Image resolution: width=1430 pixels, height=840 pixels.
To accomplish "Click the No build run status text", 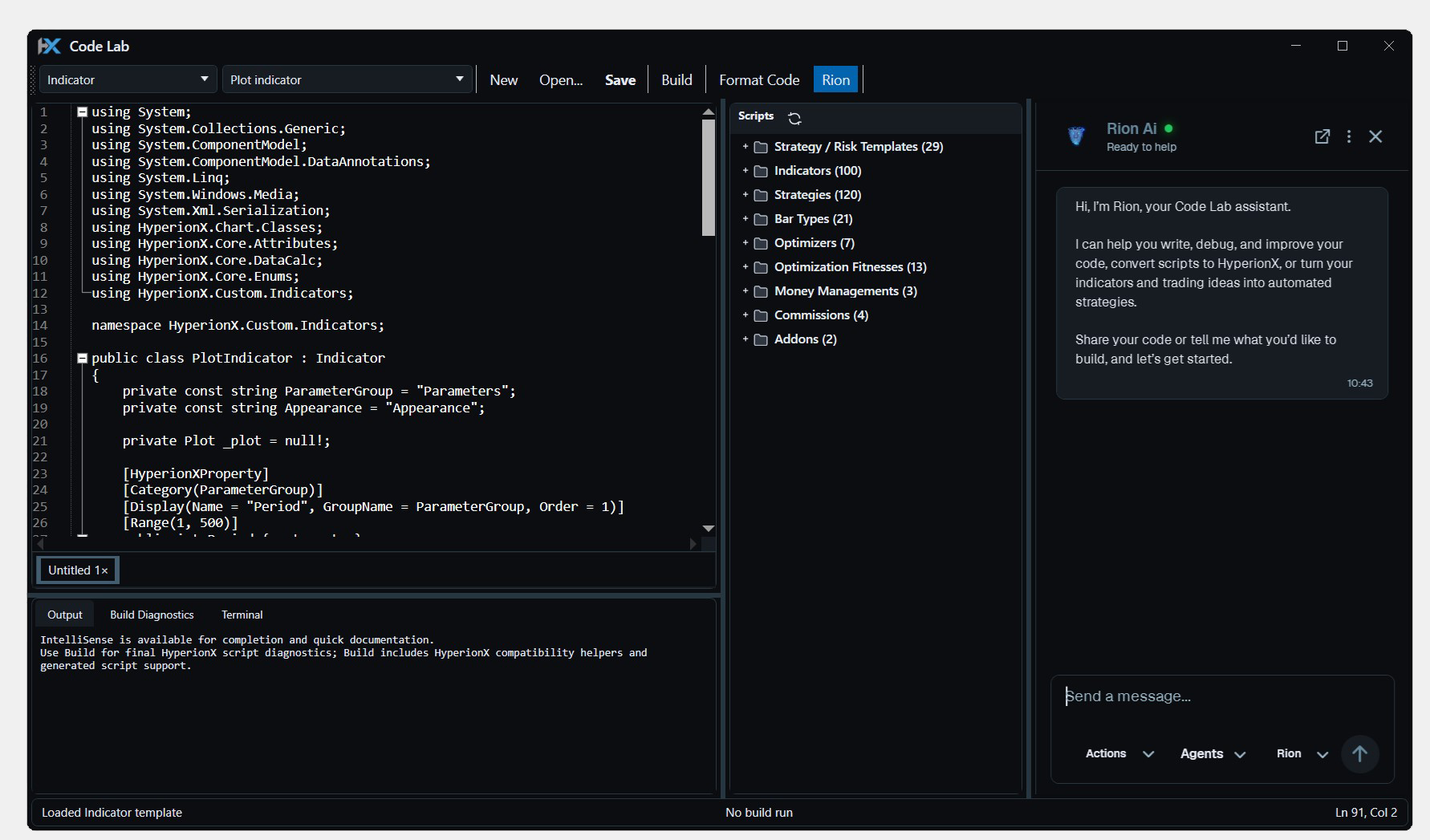I will (759, 813).
